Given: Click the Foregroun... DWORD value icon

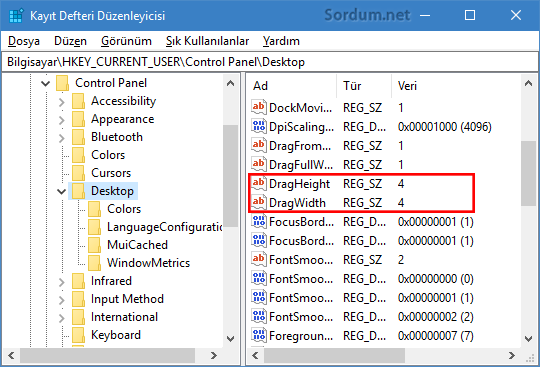Looking at the screenshot, I should coord(259,335).
